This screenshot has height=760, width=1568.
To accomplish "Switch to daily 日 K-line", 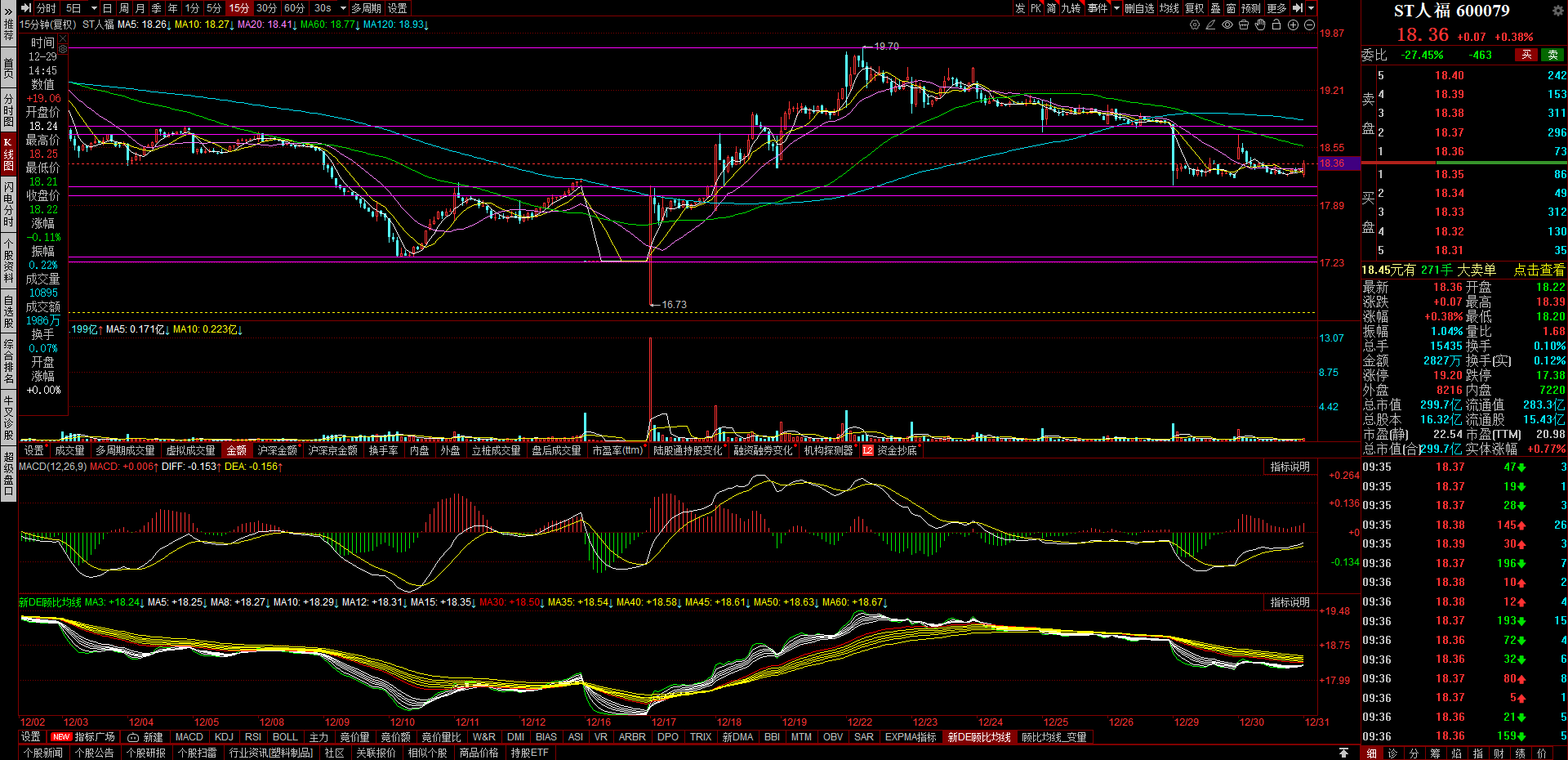I will tap(107, 8).
